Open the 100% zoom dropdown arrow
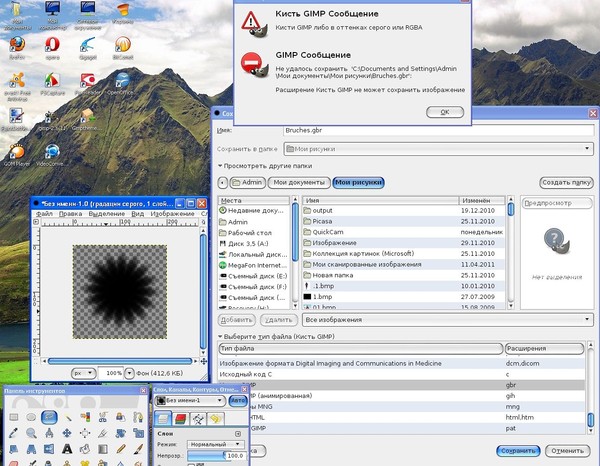 point(129,373)
